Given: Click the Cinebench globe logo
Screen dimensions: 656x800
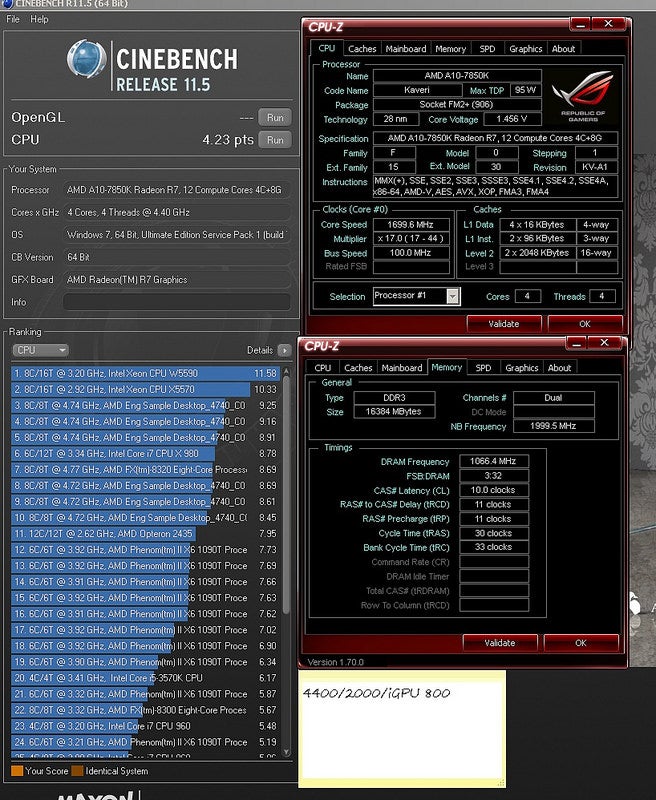Looking at the screenshot, I should (87, 59).
